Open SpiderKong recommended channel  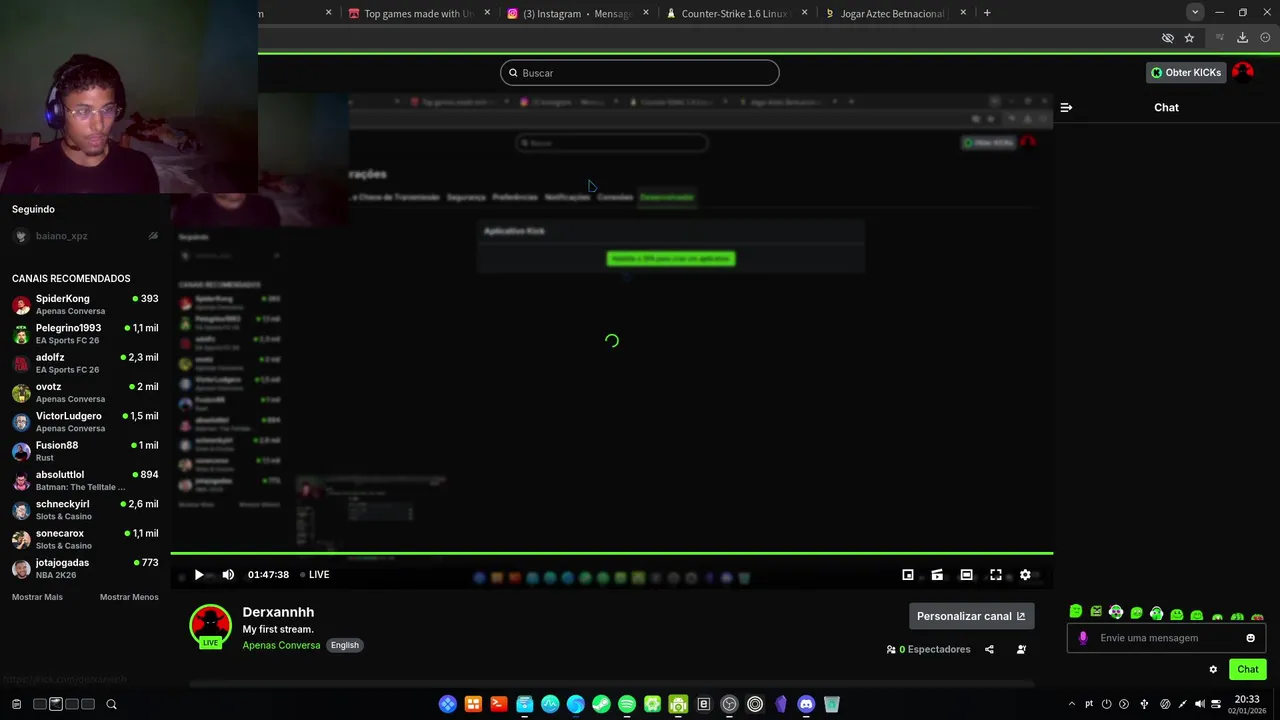(x=85, y=304)
